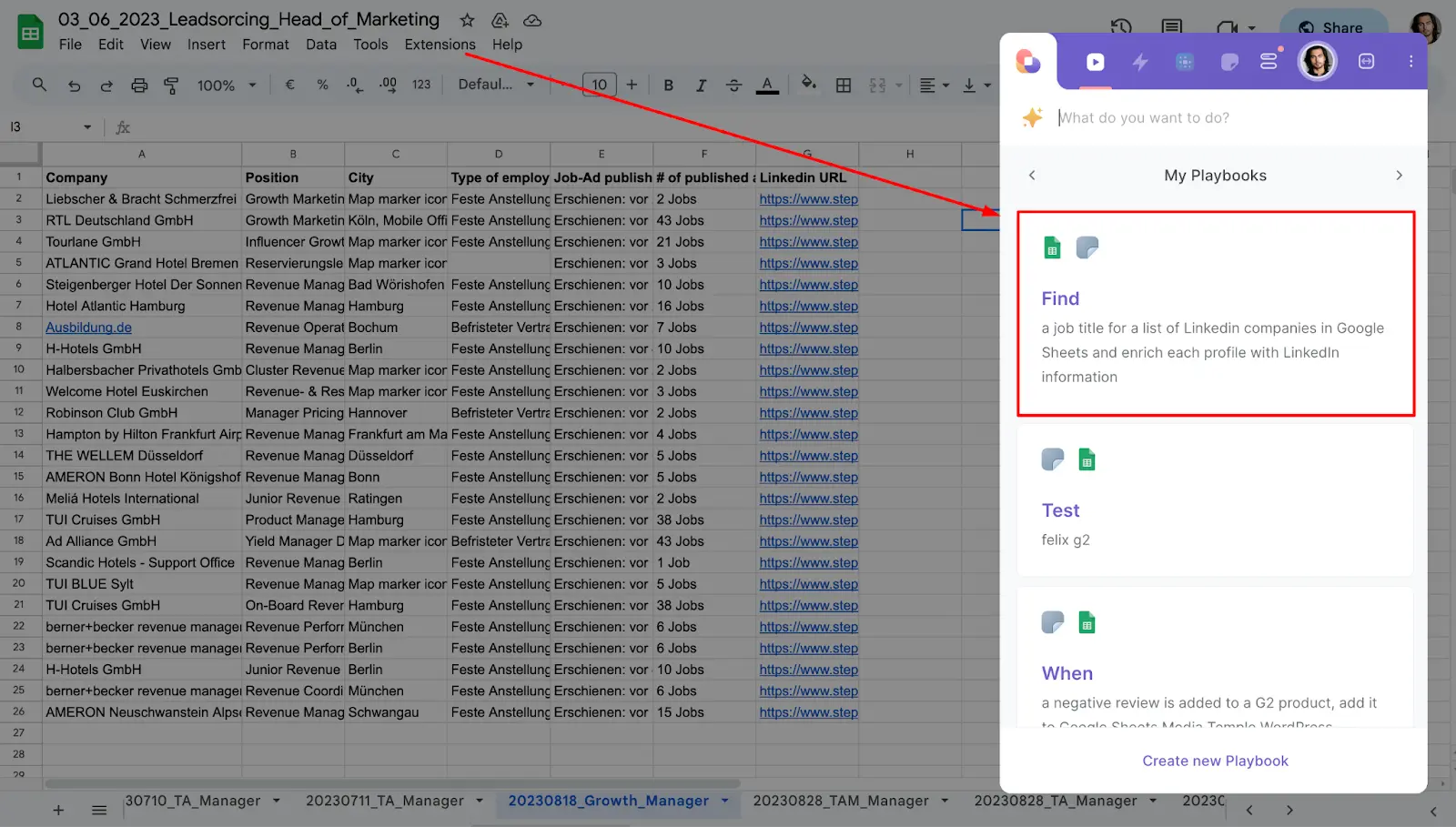
Task: Open the Ausbildung.de company link
Action: tap(88, 328)
